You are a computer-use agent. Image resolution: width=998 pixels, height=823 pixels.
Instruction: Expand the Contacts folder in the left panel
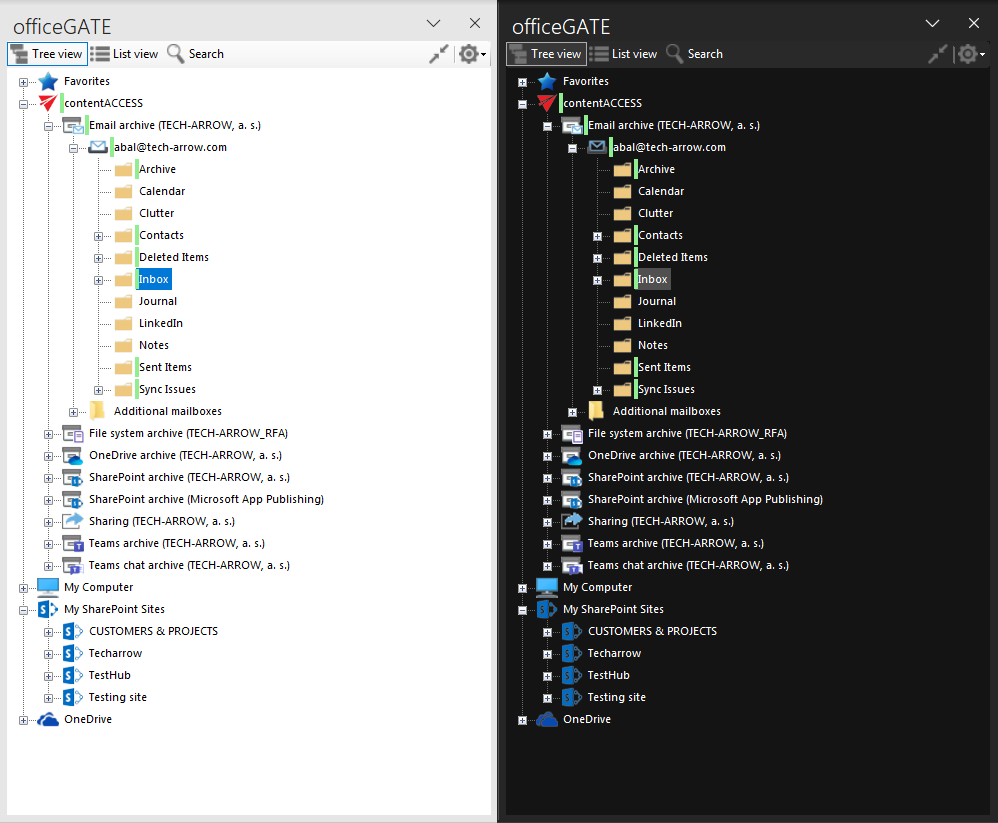point(97,235)
